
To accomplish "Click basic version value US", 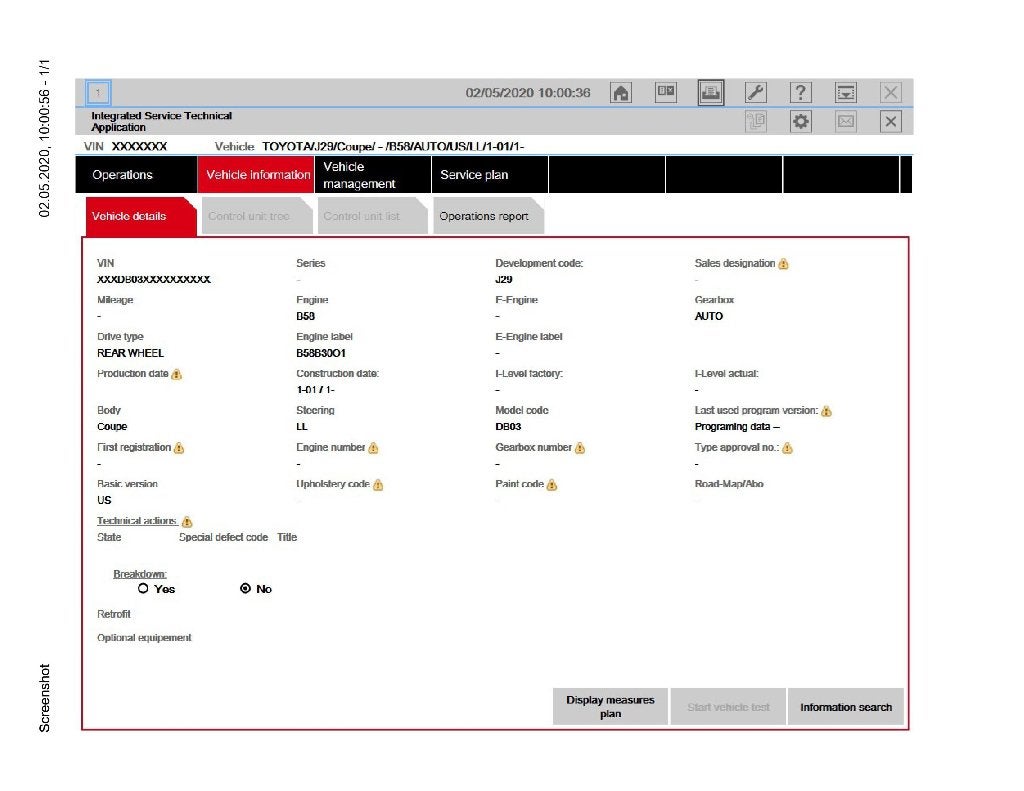I will tap(104, 500).
